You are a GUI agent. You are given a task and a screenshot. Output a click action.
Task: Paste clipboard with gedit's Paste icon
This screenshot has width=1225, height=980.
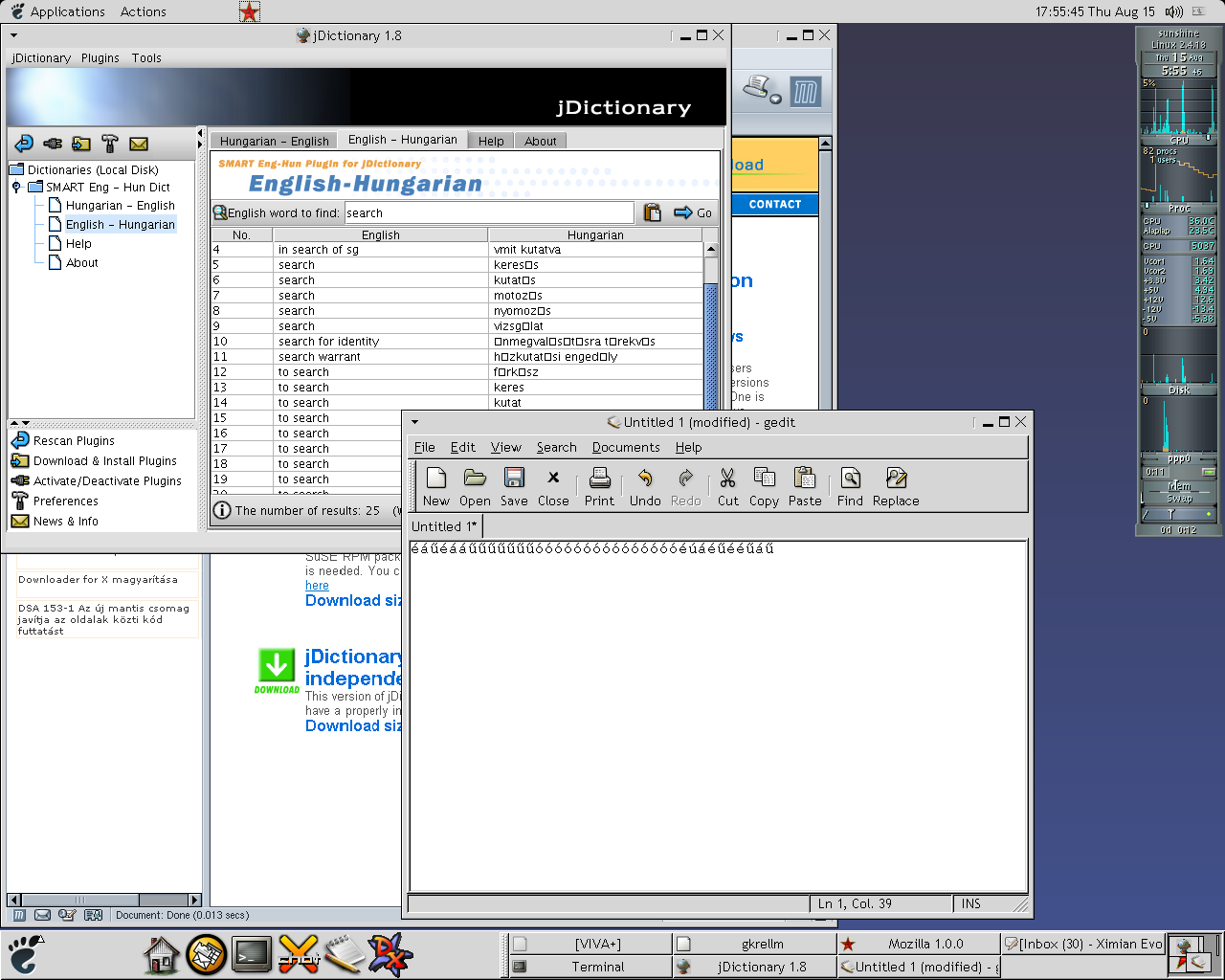pyautogui.click(x=805, y=478)
